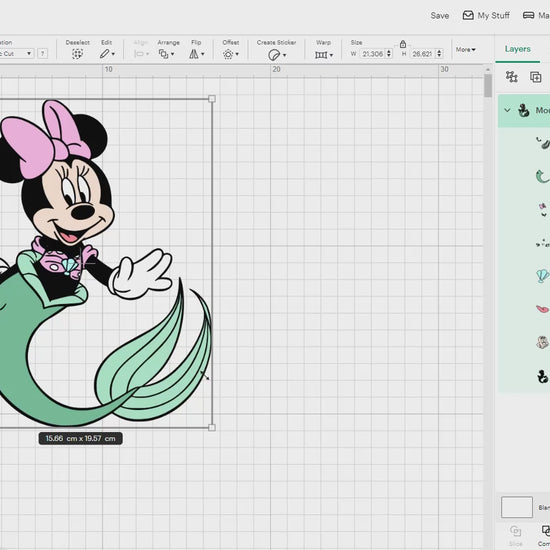Select the black outline strokes layer thumbnail
Image resolution: width=550 pixels, height=550 pixels.
[x=542, y=143]
